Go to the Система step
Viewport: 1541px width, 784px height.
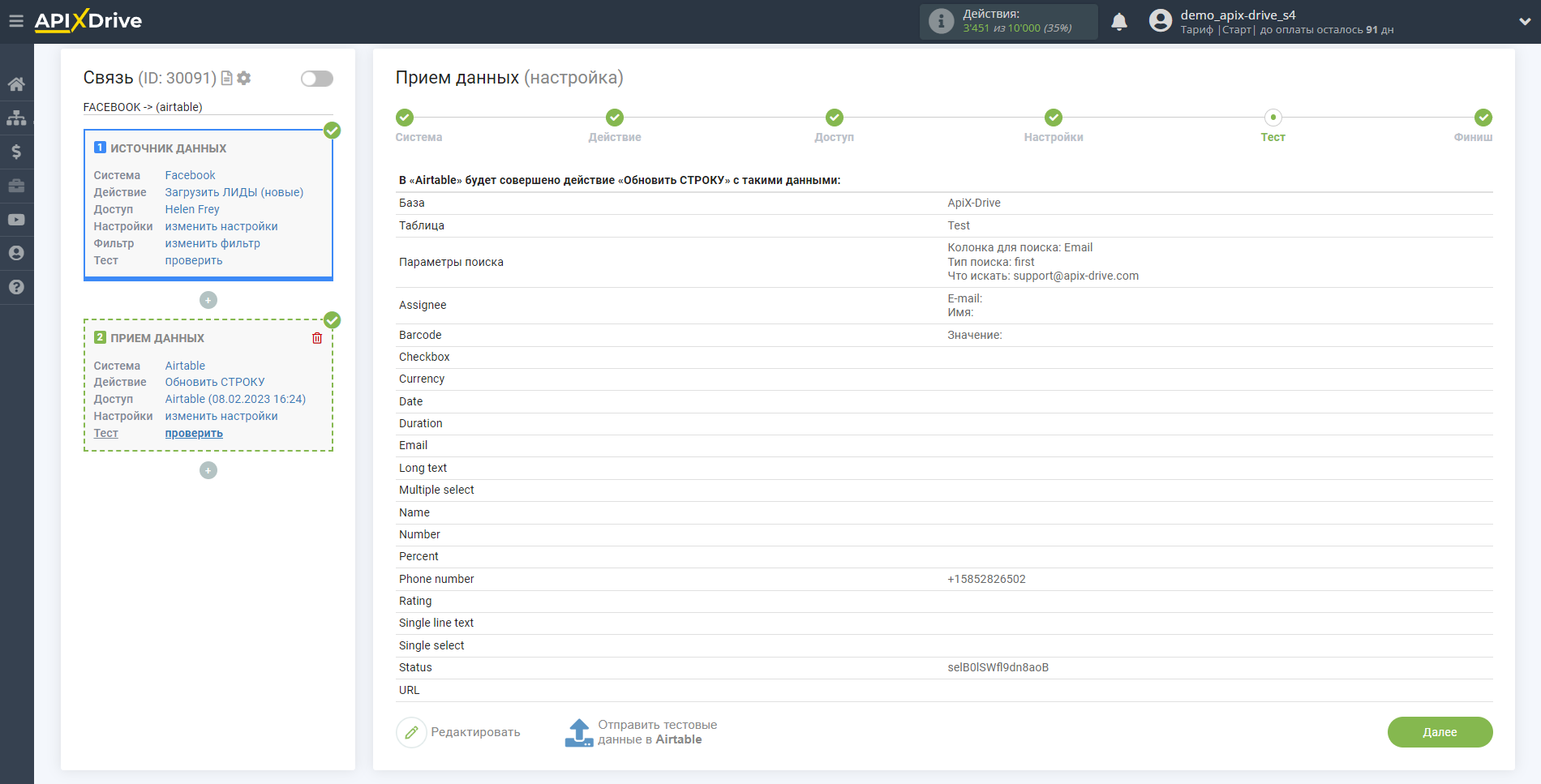[405, 118]
